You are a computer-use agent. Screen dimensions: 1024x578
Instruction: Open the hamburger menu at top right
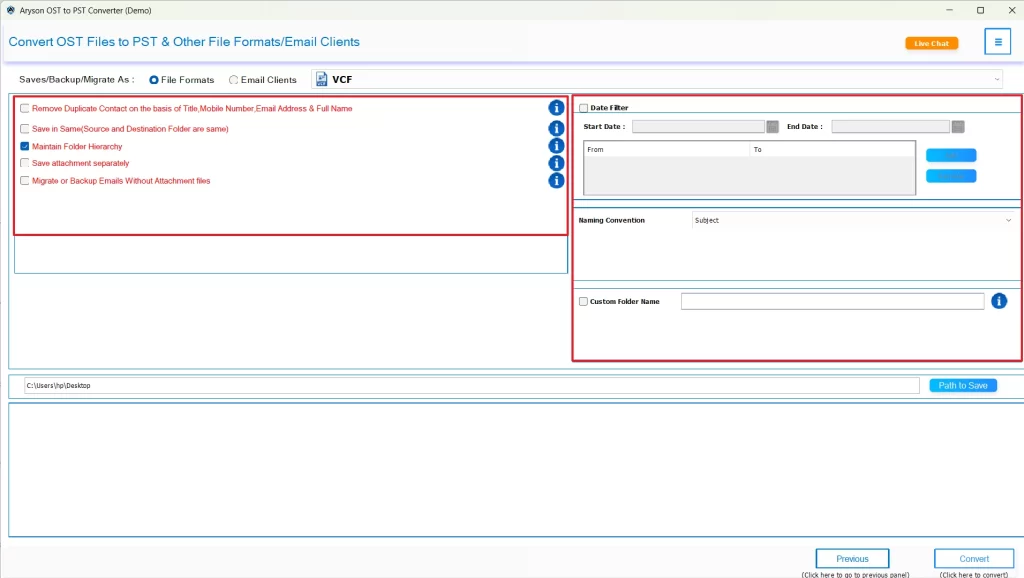997,42
